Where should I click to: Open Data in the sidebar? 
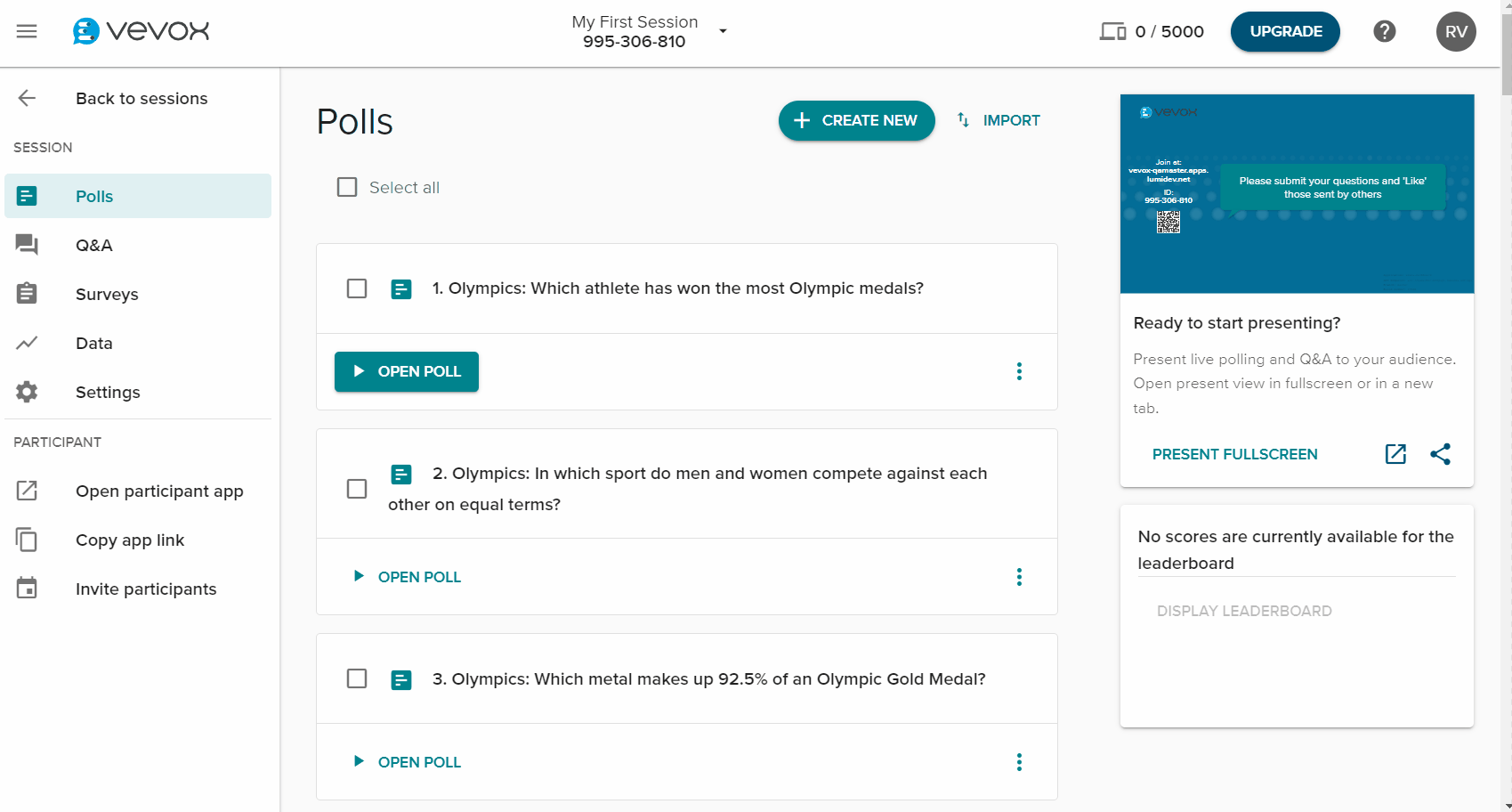click(138, 343)
